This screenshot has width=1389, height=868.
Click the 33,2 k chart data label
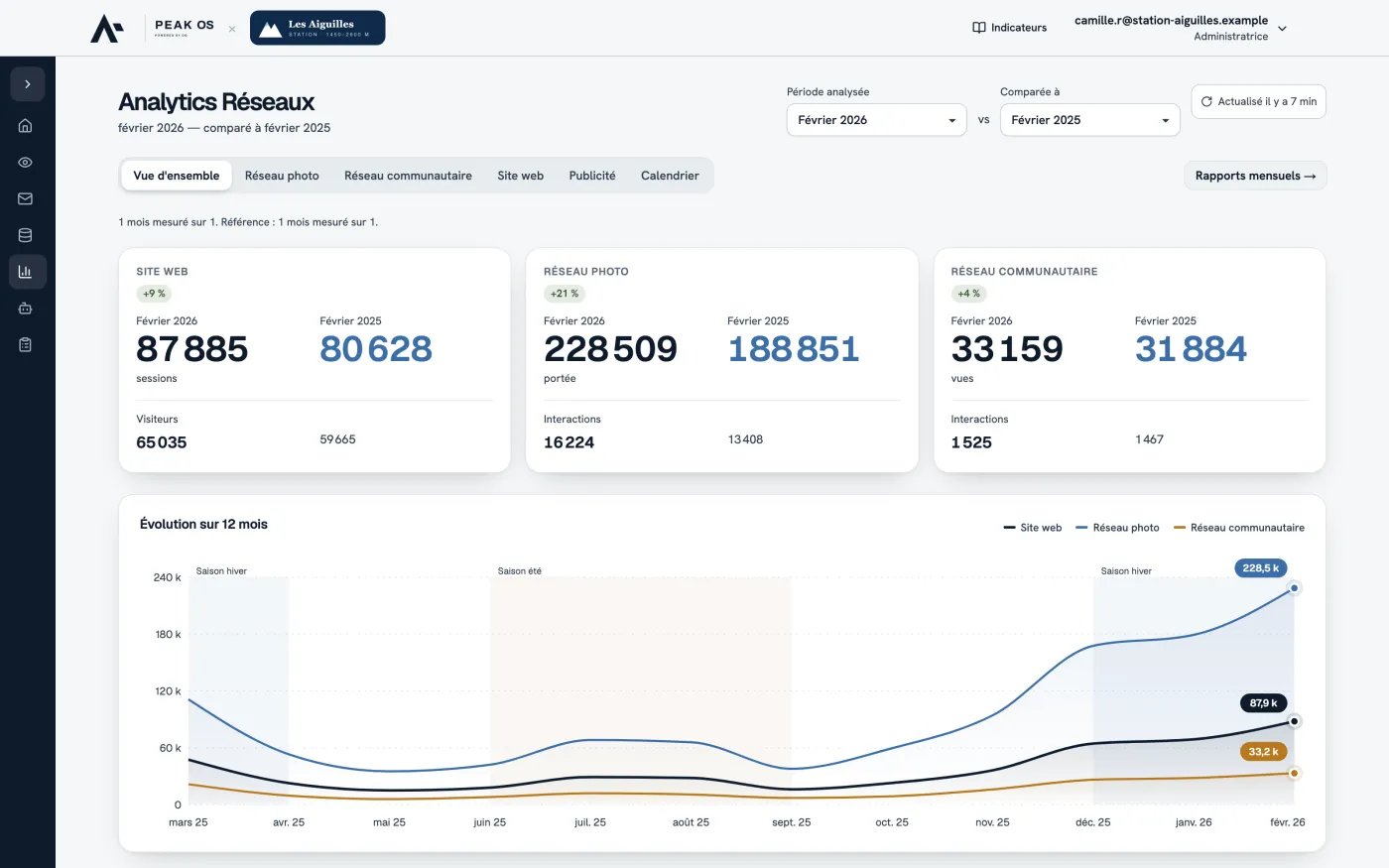[1263, 752]
